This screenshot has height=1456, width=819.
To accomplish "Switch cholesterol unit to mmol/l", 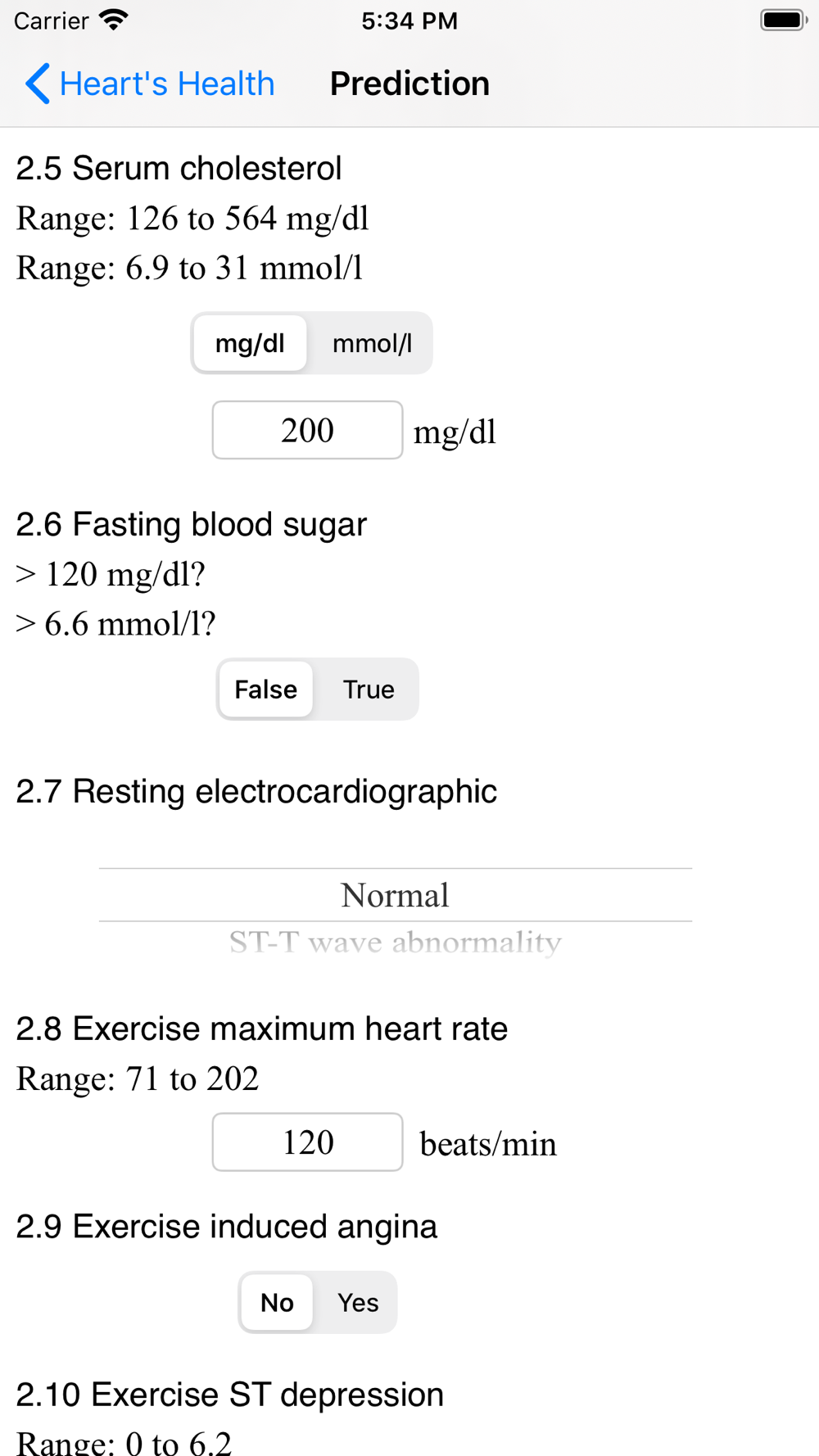I will (372, 343).
